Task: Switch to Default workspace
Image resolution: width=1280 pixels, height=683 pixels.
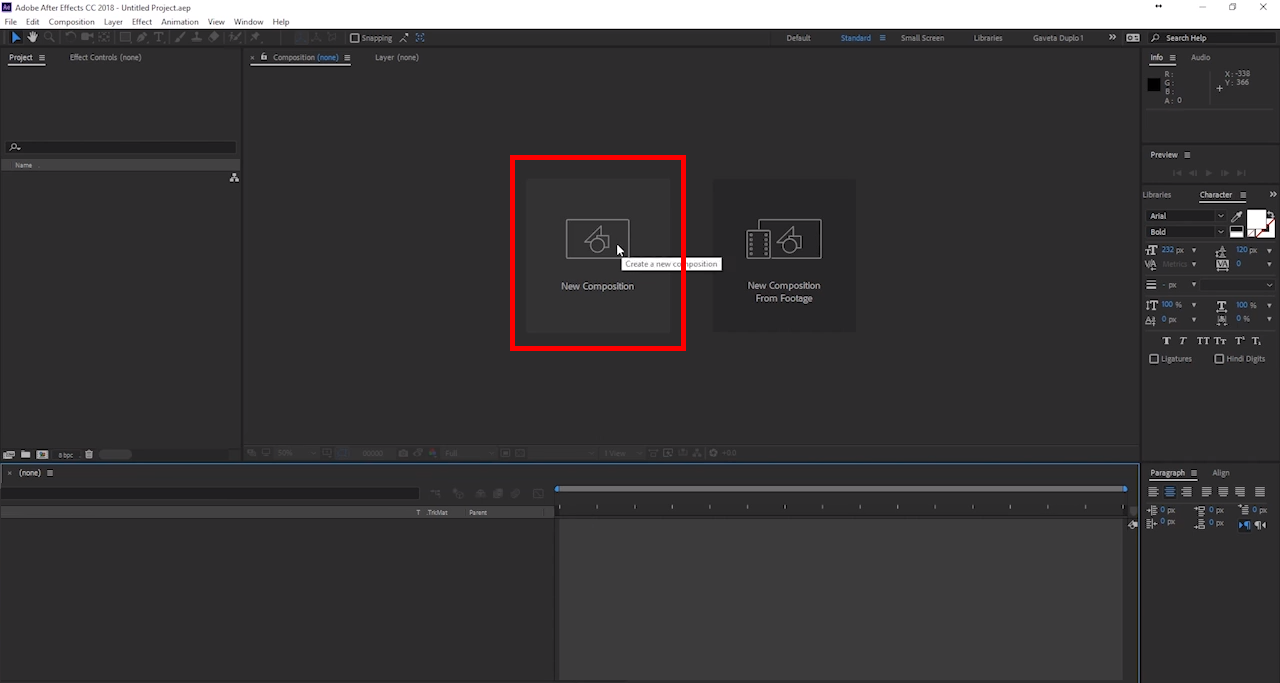Action: (798, 38)
